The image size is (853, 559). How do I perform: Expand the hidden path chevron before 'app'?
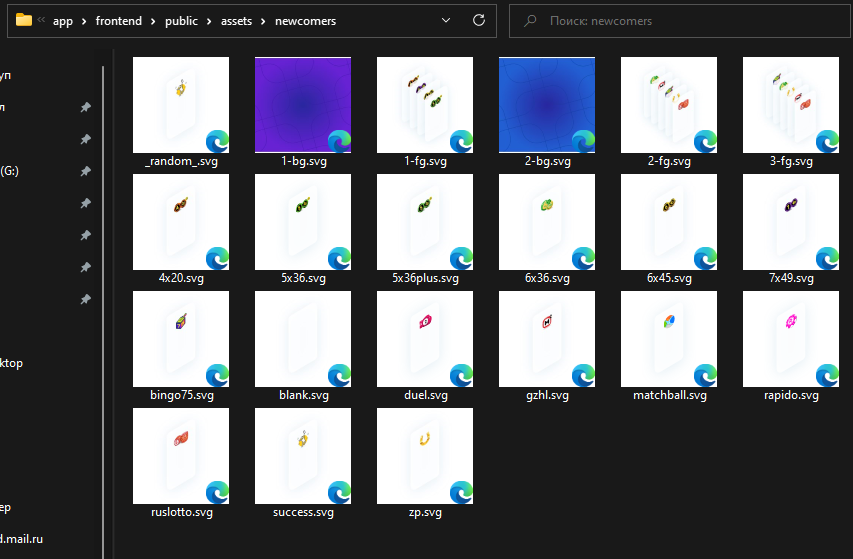tap(42, 20)
